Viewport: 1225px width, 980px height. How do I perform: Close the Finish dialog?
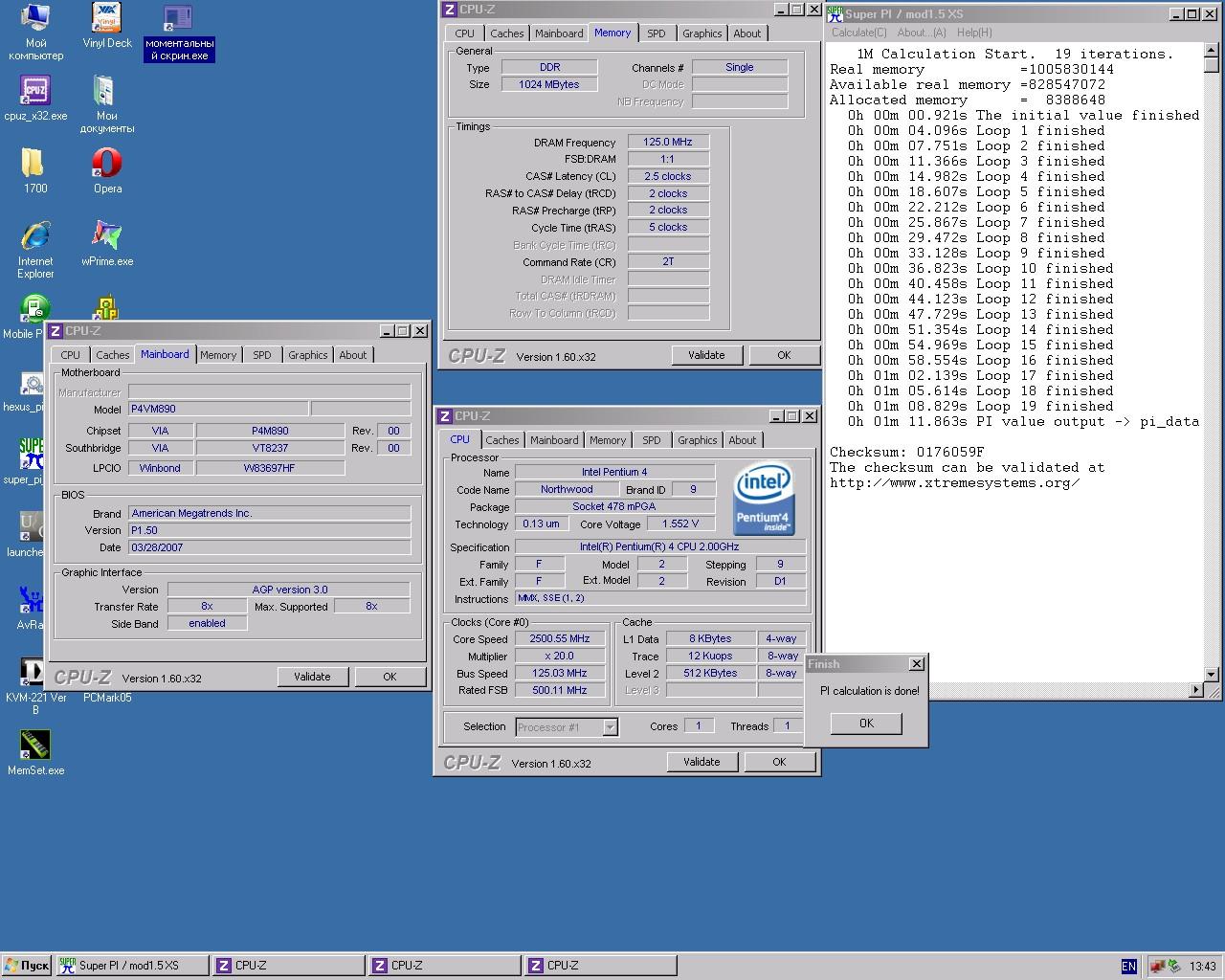[x=916, y=663]
